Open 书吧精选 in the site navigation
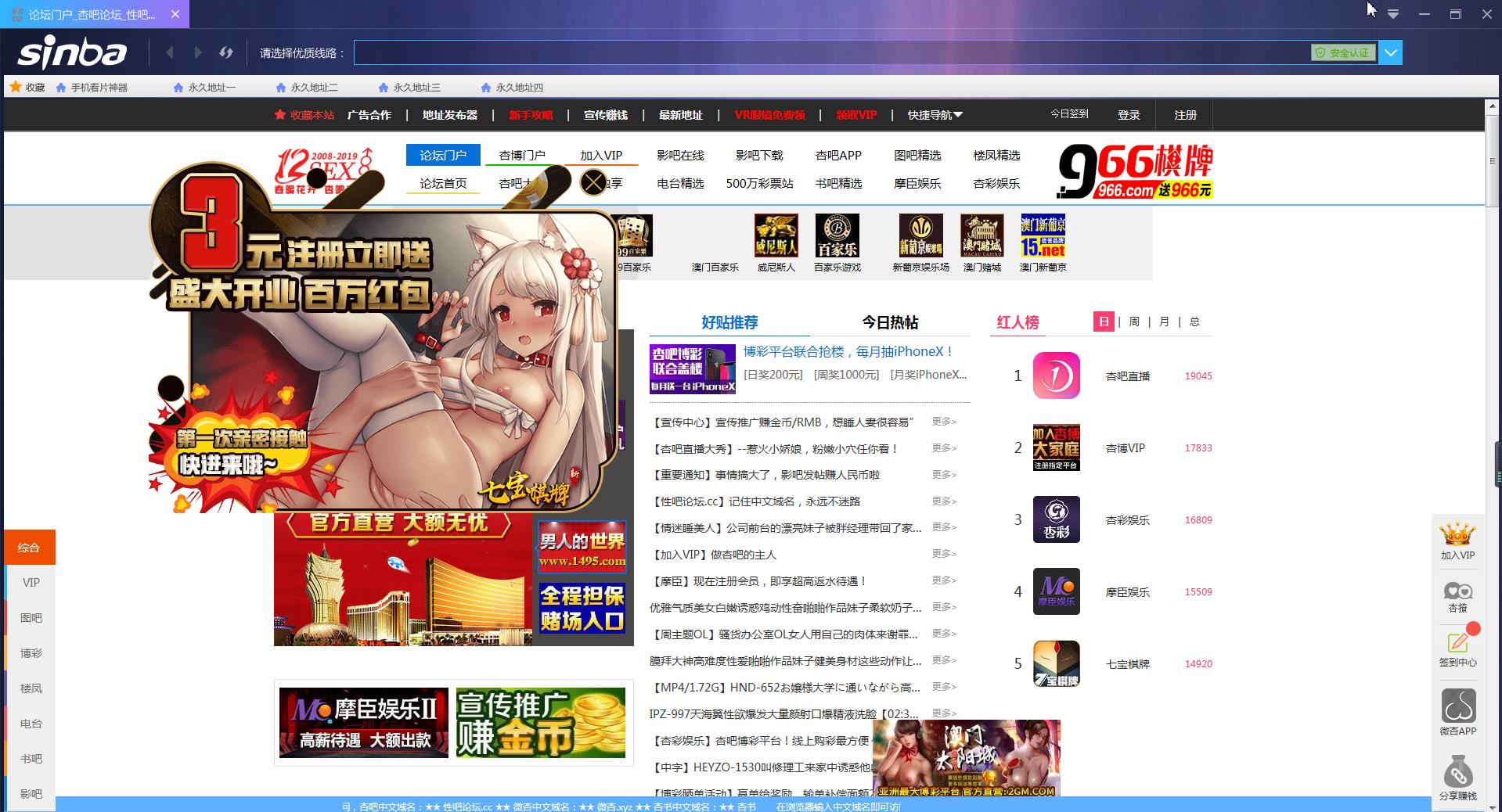The width and height of the screenshot is (1502, 812). coord(838,183)
